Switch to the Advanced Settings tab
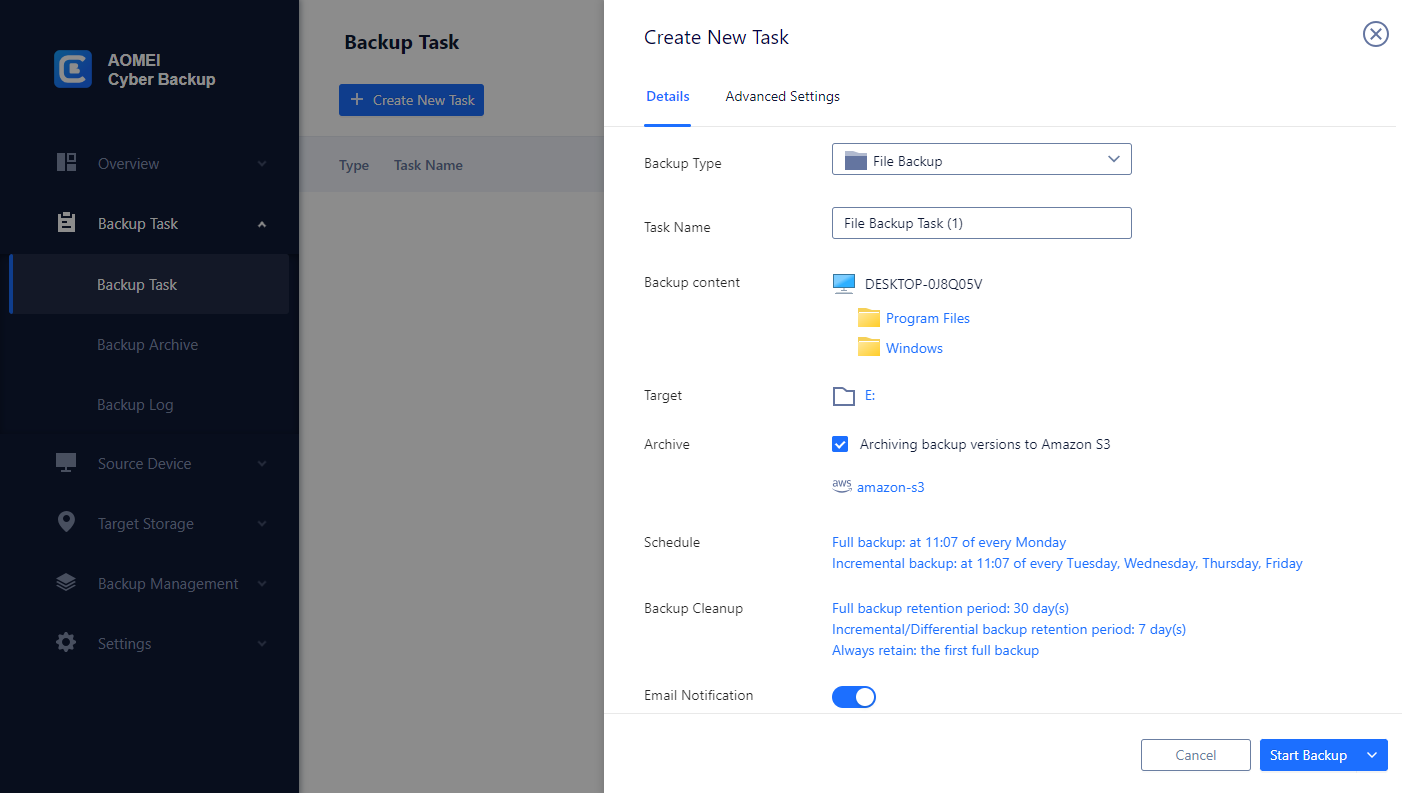This screenshot has width=1402, height=793. [x=782, y=97]
